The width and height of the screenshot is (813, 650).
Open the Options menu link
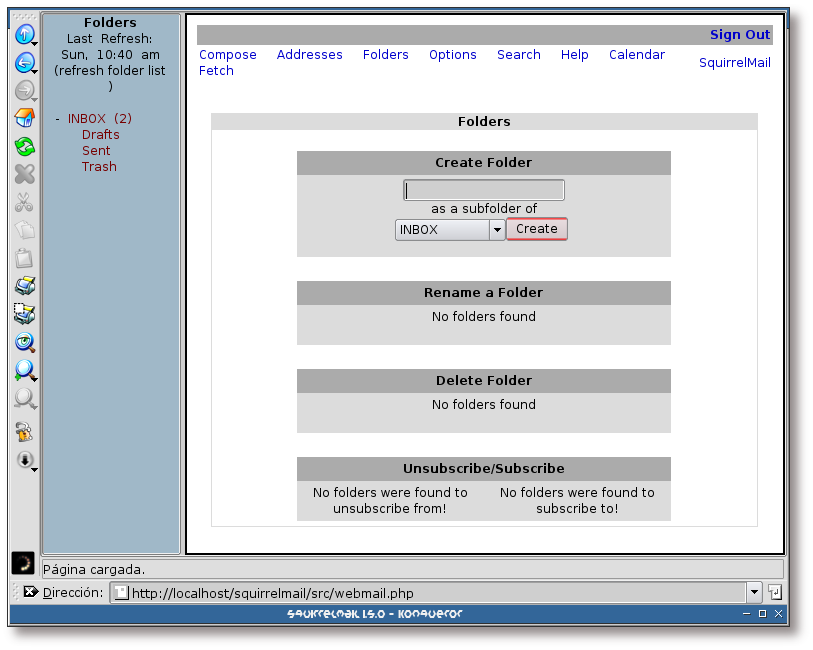452,55
